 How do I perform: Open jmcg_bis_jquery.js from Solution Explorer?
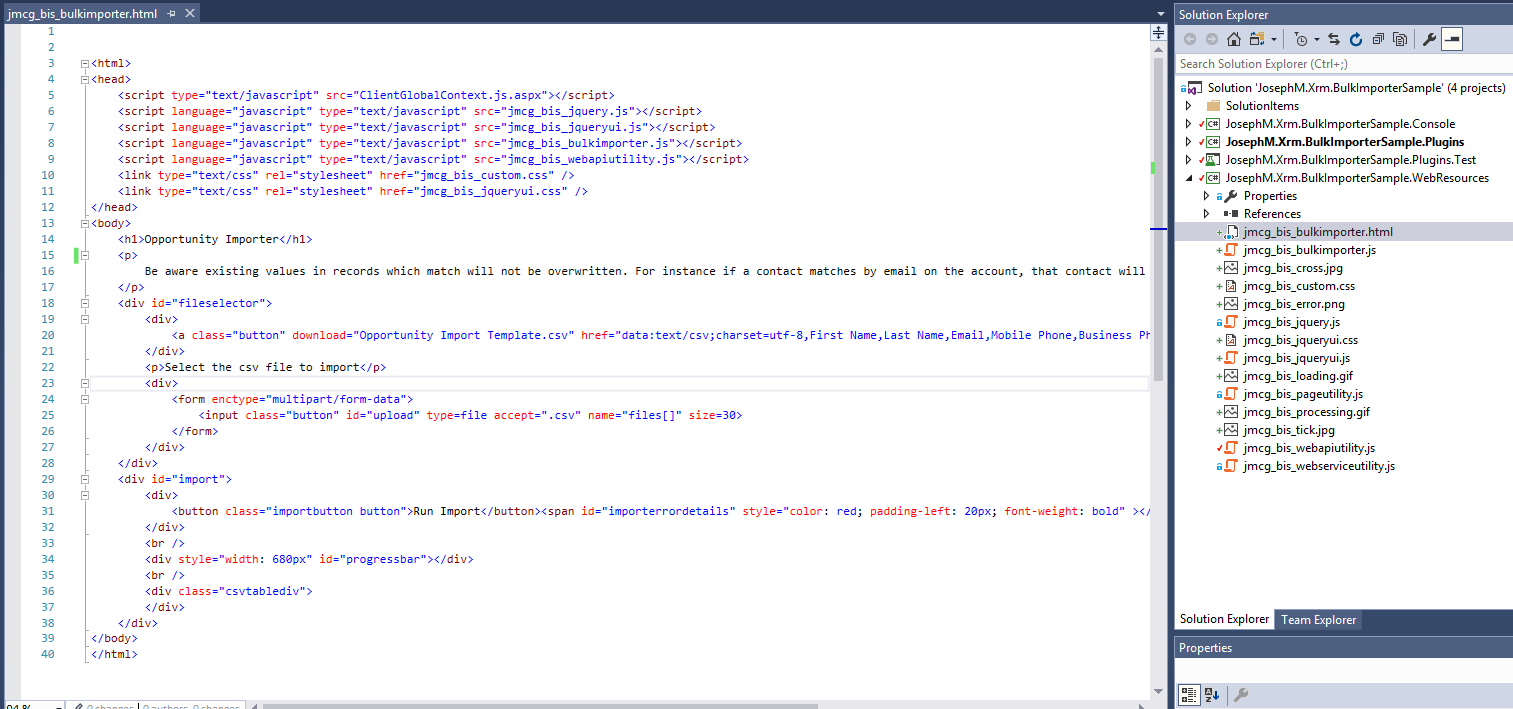(x=1289, y=321)
